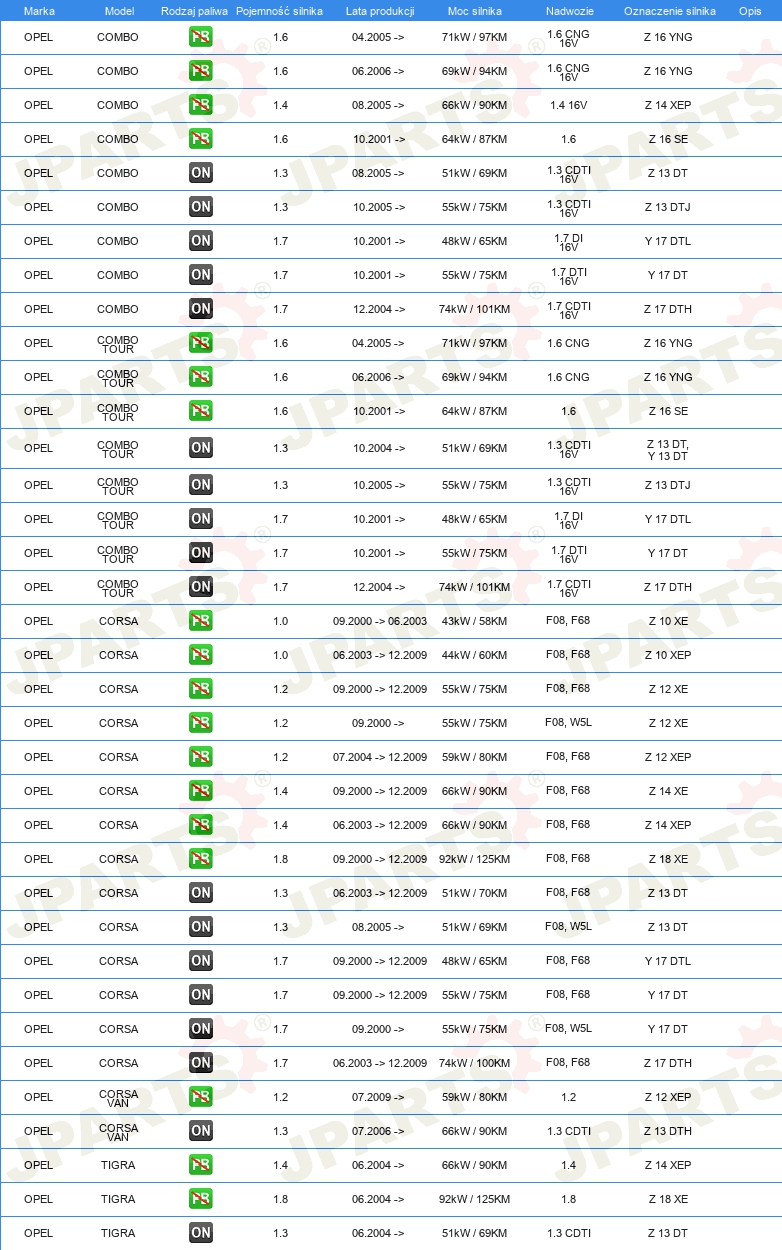Screen dimensions: 782x1250
Task: Click '1.3 CDTI' body cell in TIGRA row
Action: click(569, 1233)
